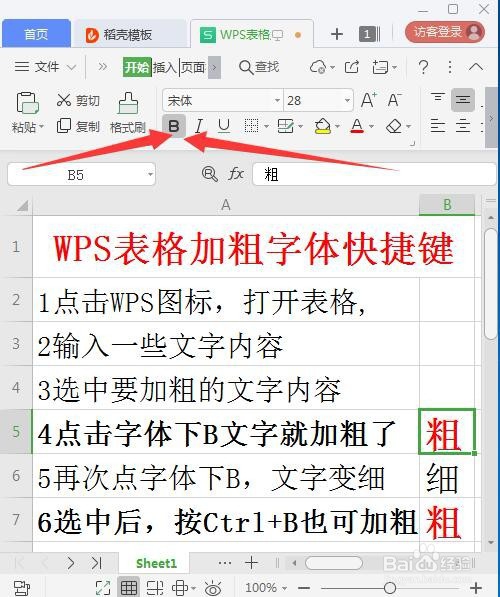Collapse the ribbon with the caret icon
500x597 pixels.
476,67
